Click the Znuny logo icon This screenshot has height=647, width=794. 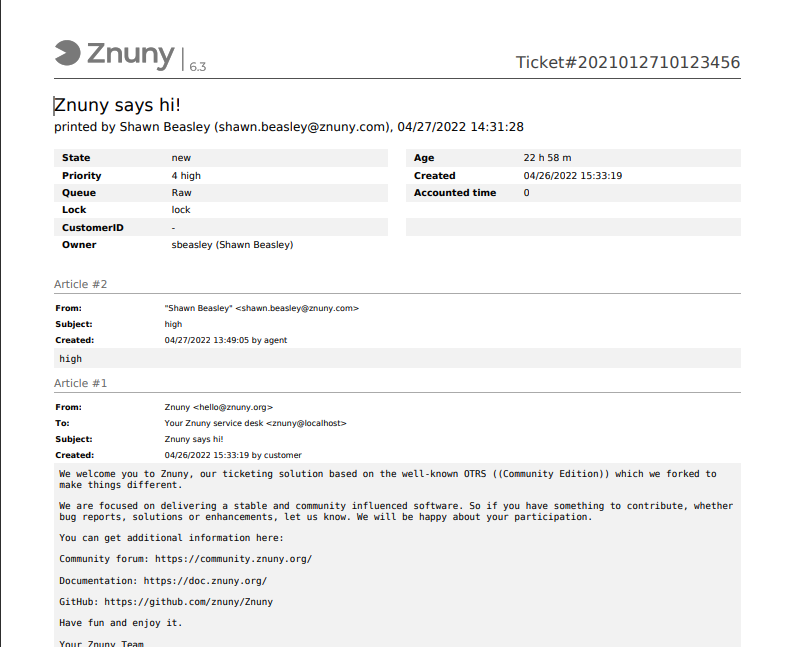(x=68, y=52)
